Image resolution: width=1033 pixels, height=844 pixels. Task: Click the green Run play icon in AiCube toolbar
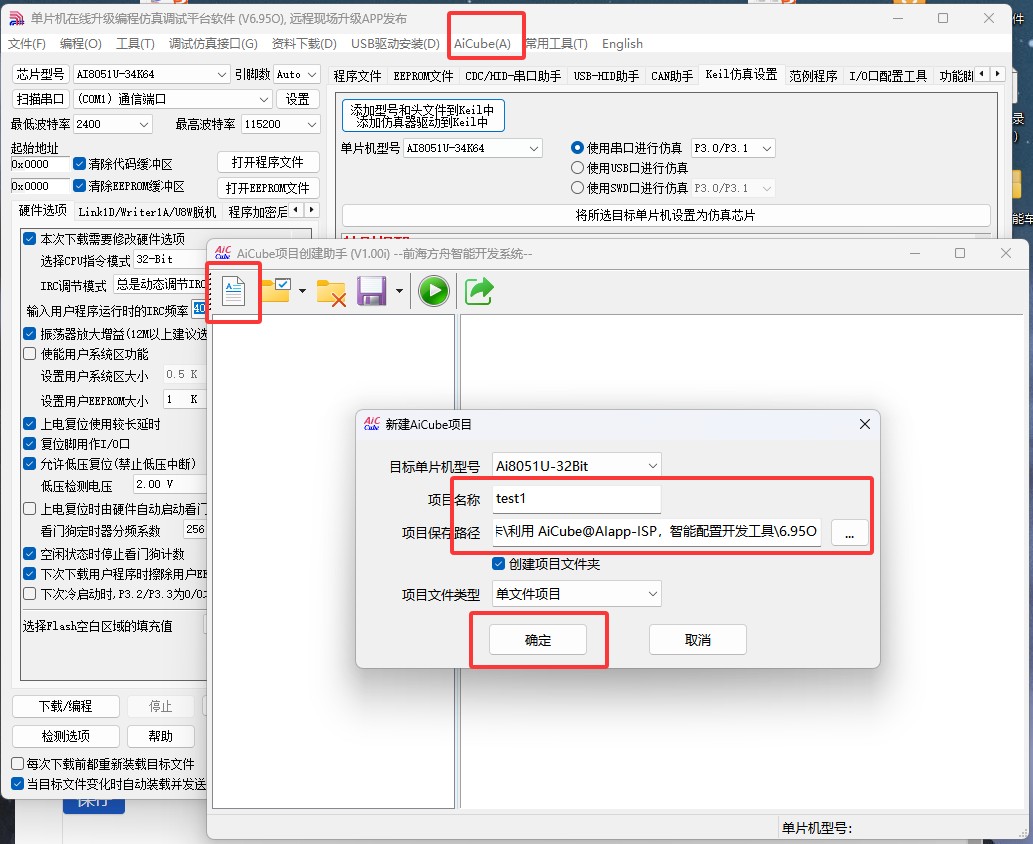tap(434, 291)
